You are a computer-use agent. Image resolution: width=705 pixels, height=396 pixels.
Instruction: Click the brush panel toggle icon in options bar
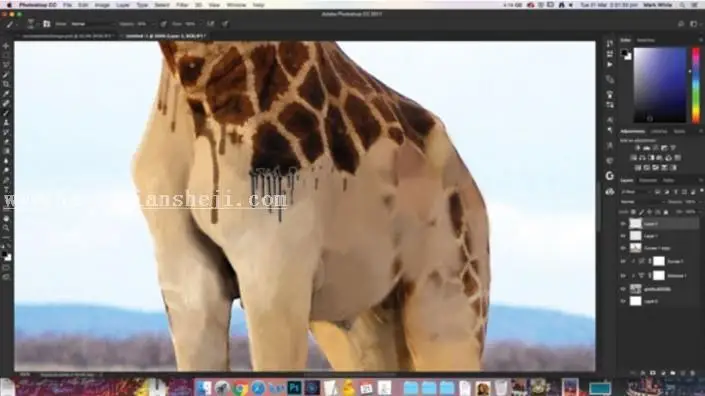(x=47, y=24)
